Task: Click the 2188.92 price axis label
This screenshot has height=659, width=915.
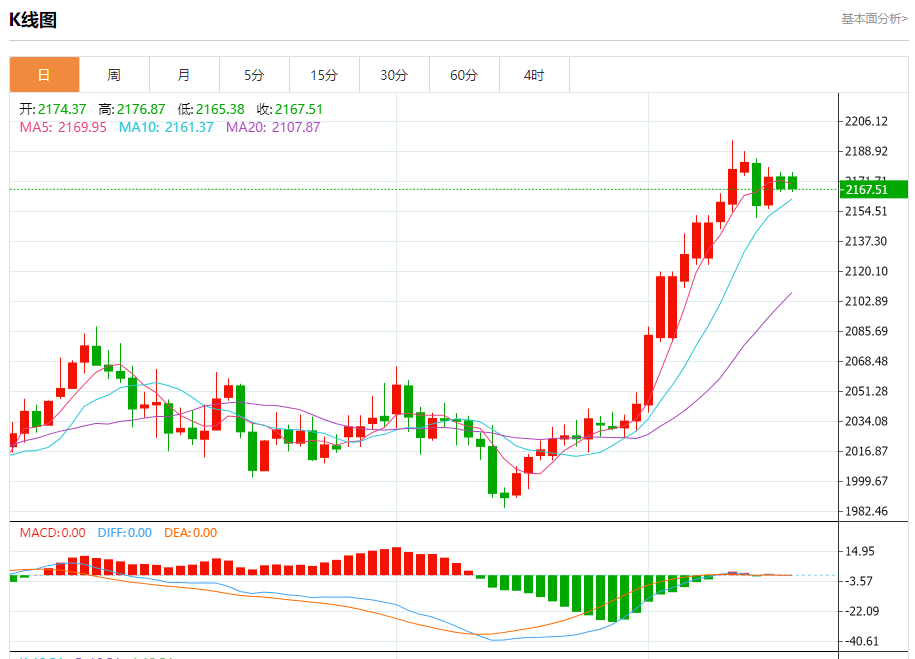Action: [867, 151]
